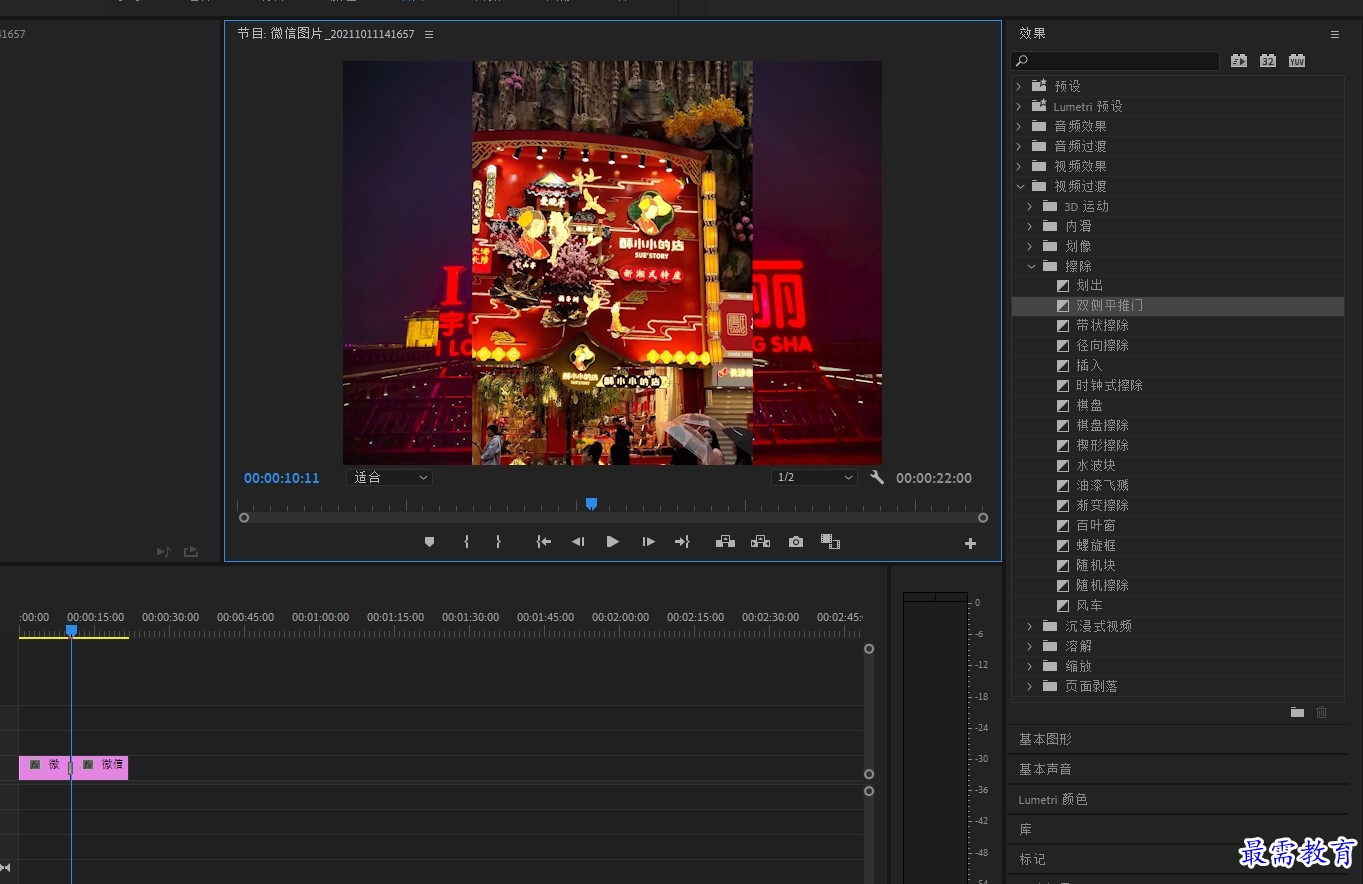Click the 效果 panel title tab
Viewport: 1363px width, 884px height.
tap(1032, 34)
